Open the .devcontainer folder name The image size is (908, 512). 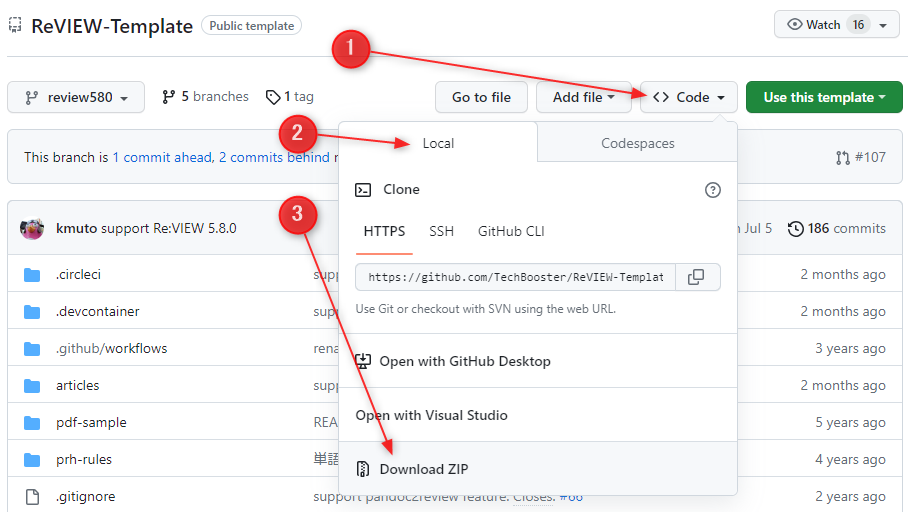click(x=98, y=312)
